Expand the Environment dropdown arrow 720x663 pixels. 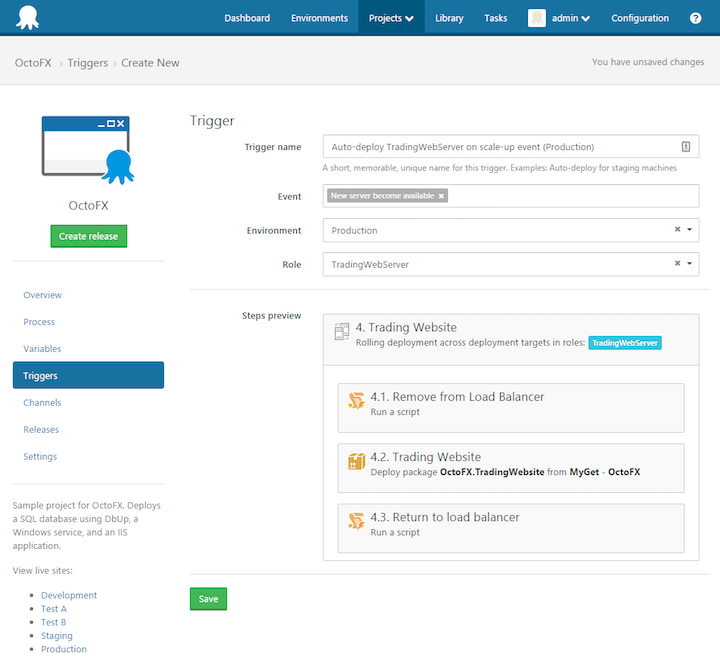tap(689, 230)
